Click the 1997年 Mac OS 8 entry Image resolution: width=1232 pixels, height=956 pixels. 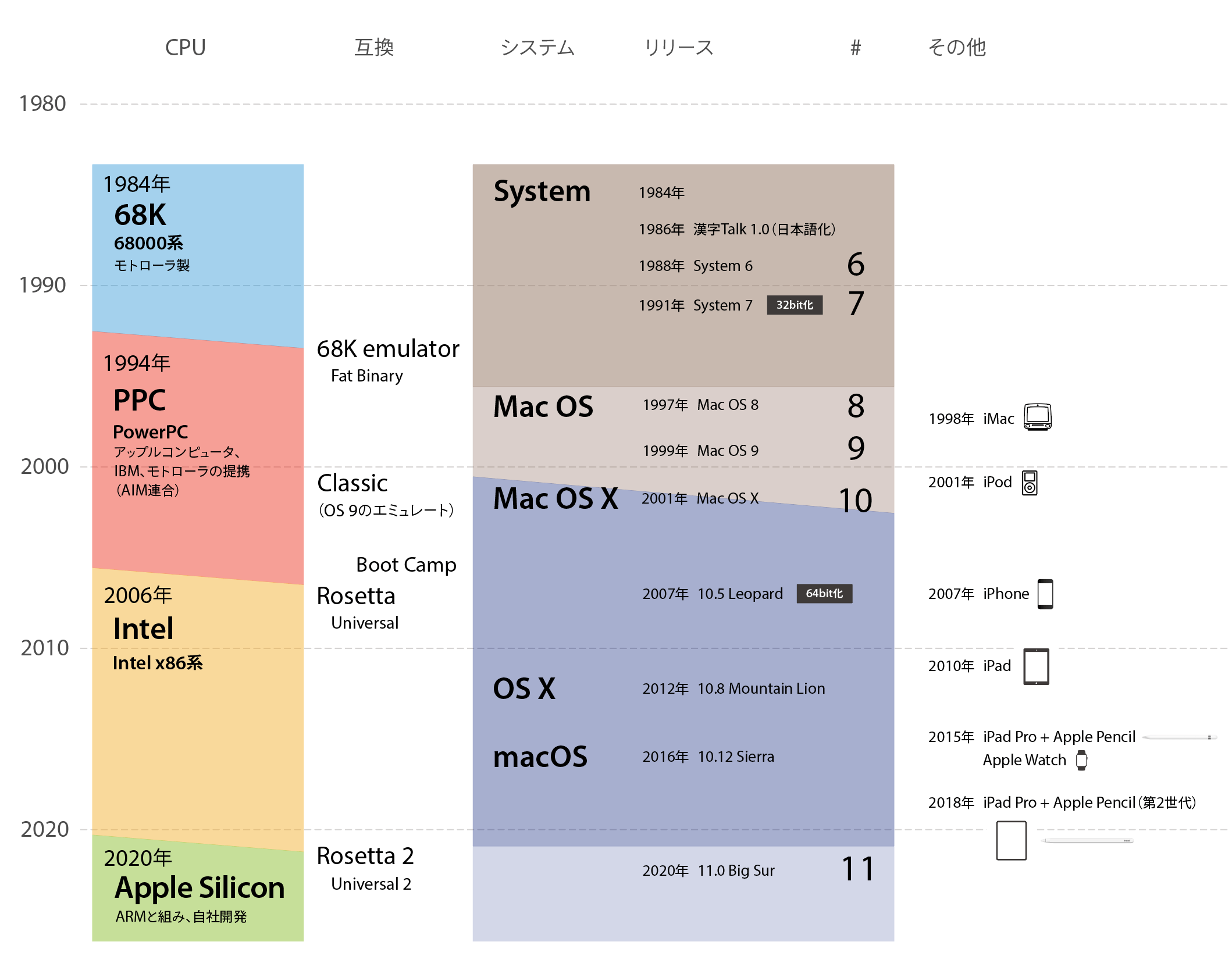click(x=700, y=405)
